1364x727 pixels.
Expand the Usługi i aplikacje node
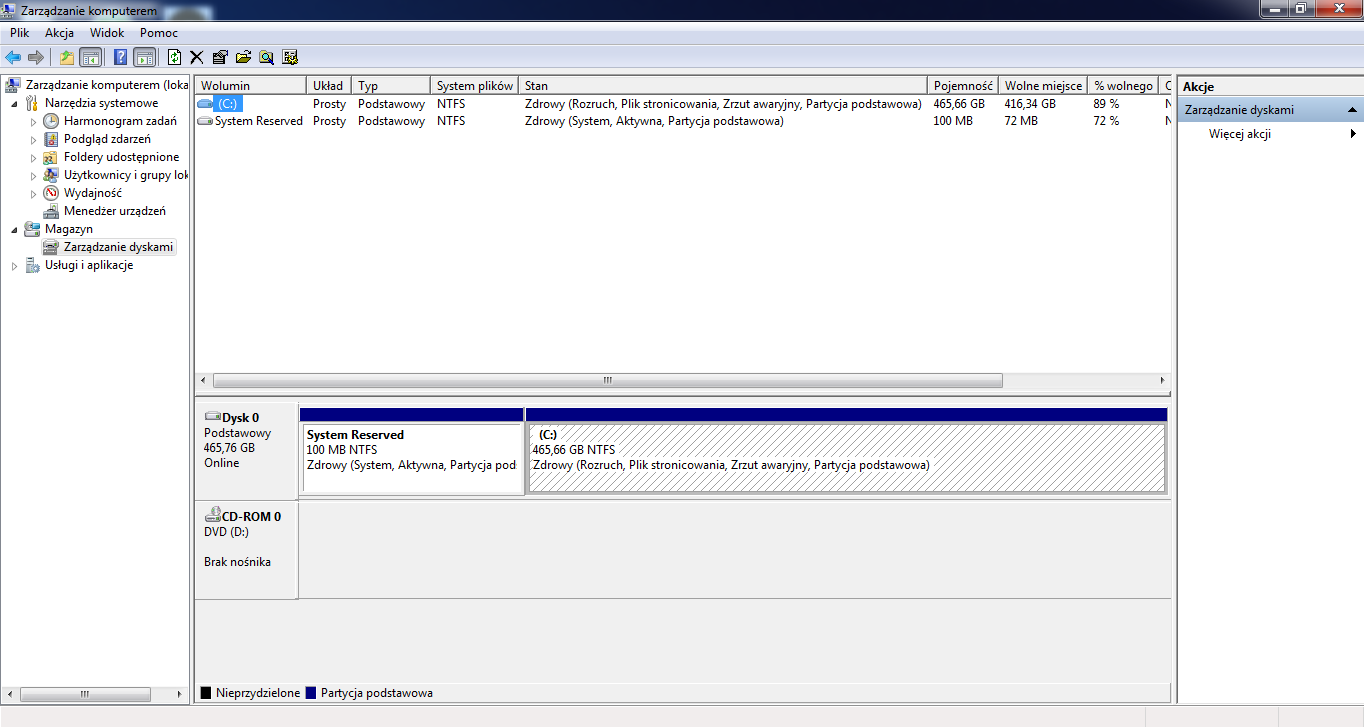pos(14,266)
